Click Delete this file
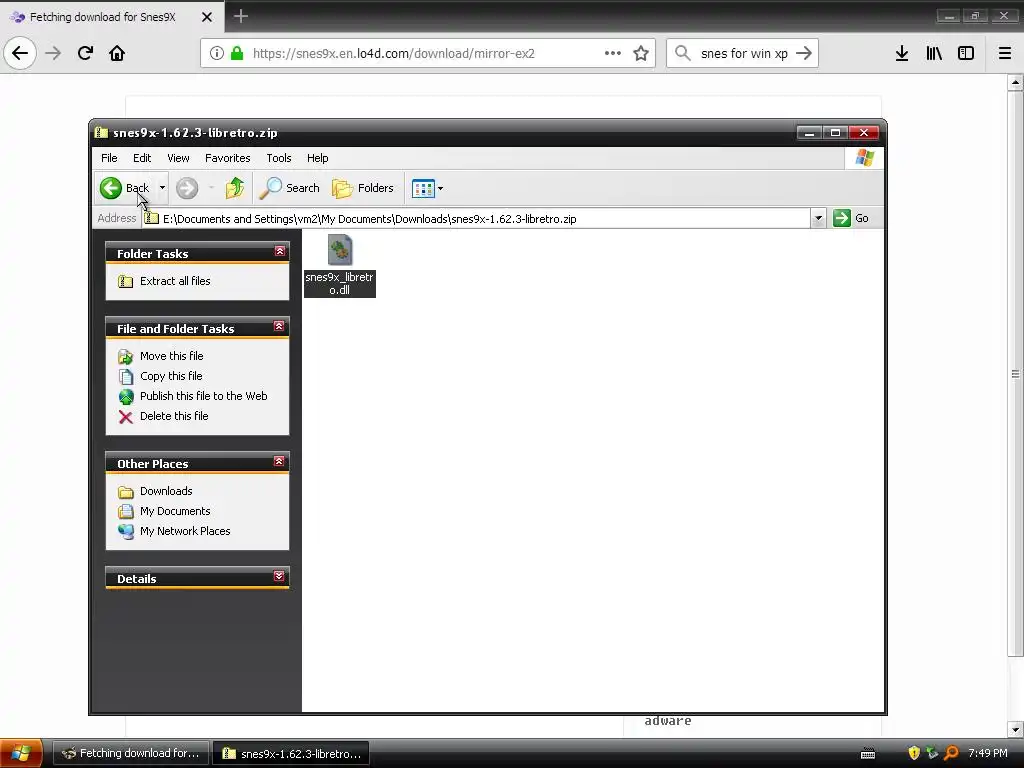The height and width of the screenshot is (768, 1024). pyautogui.click(x=174, y=416)
